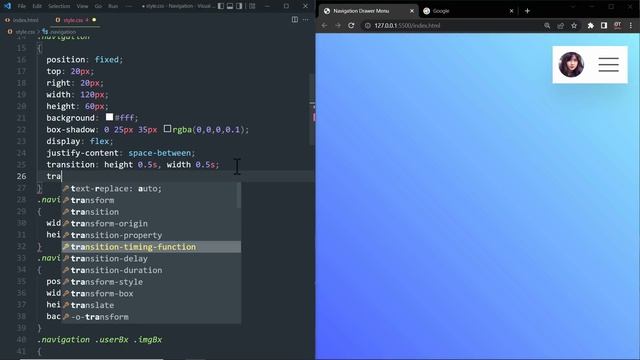The image size is (640, 360).
Task: Open the Run menu in VS Code
Action: pos(113,6)
